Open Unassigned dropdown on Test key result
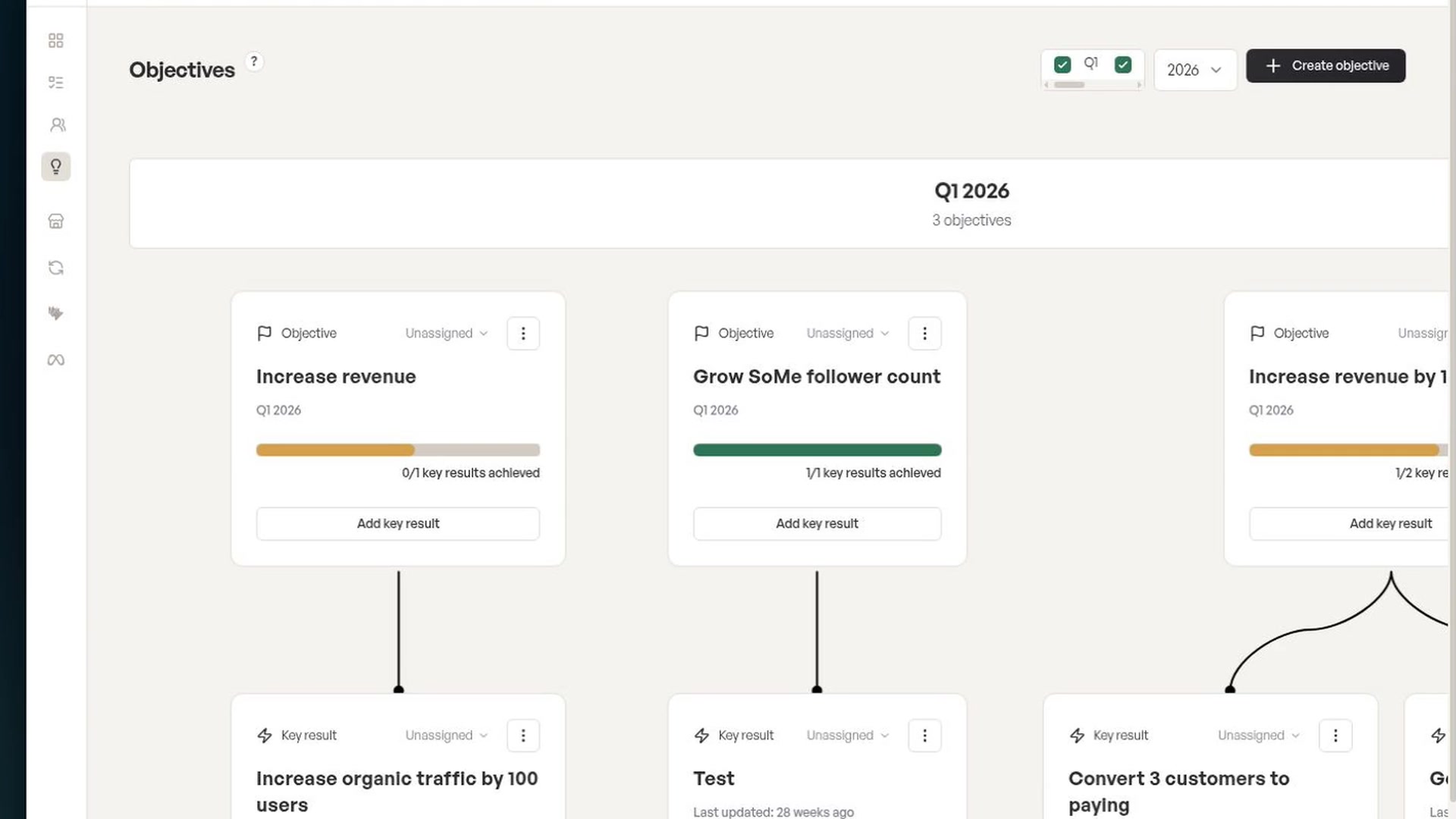The height and width of the screenshot is (819, 1456). [x=847, y=735]
